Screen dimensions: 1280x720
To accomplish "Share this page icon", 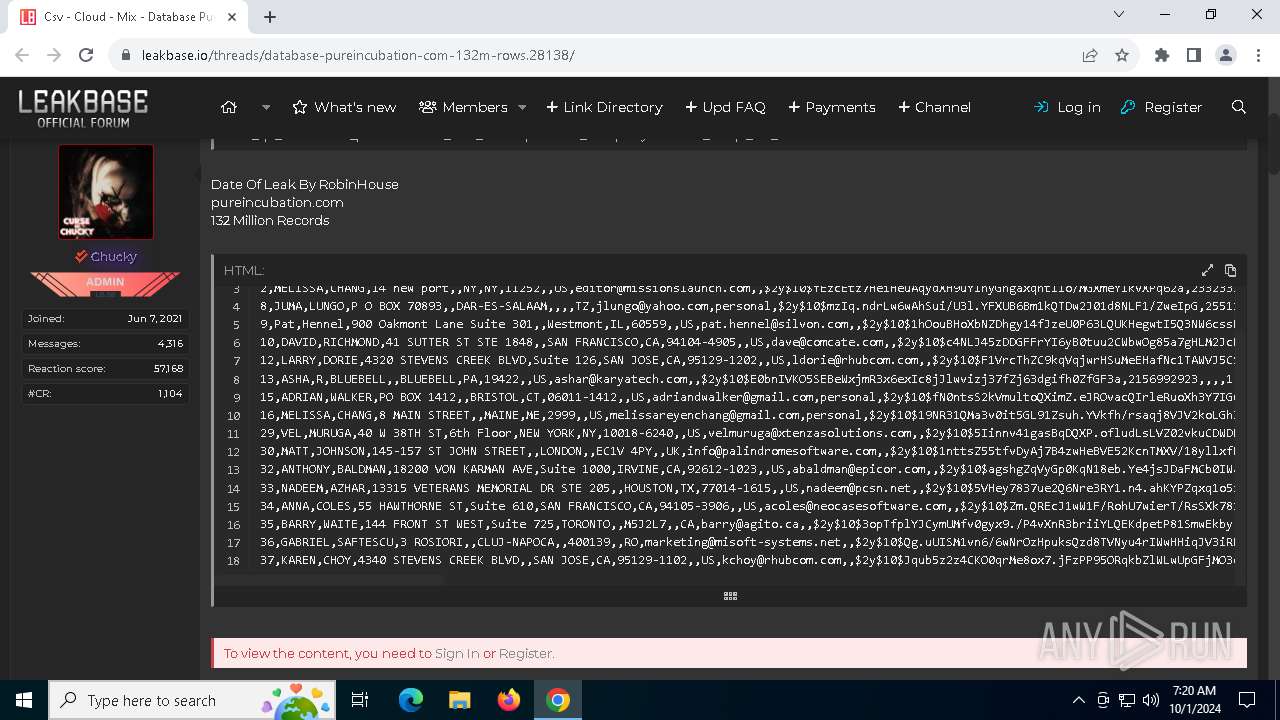I will pos(1090,55).
